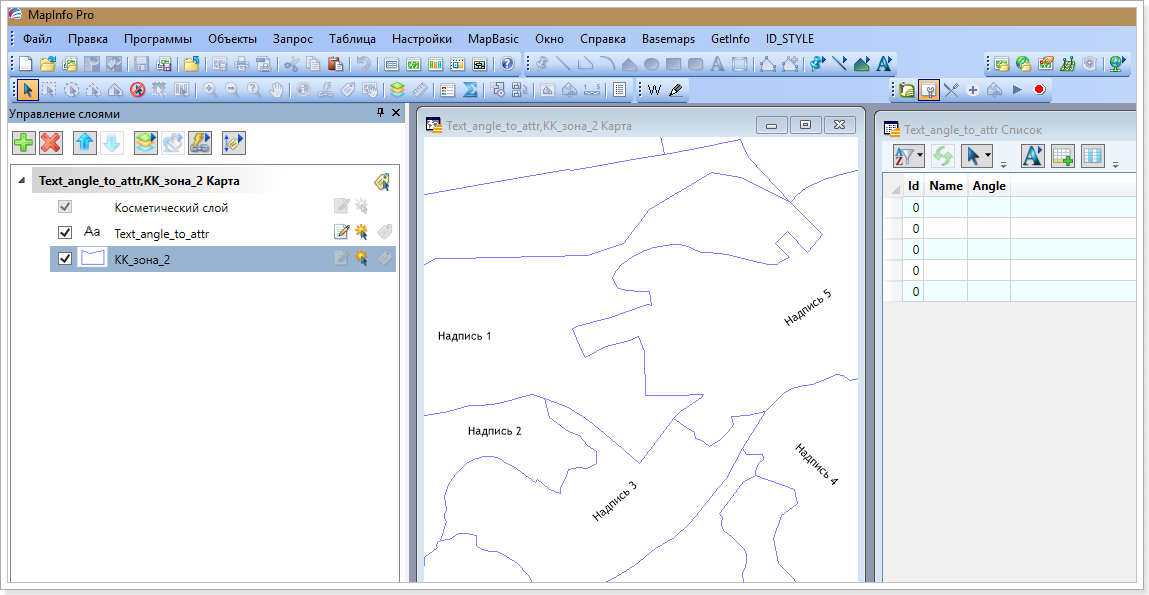Select the Zoom In magnifier tool
The image size is (1149, 595).
tap(210, 90)
